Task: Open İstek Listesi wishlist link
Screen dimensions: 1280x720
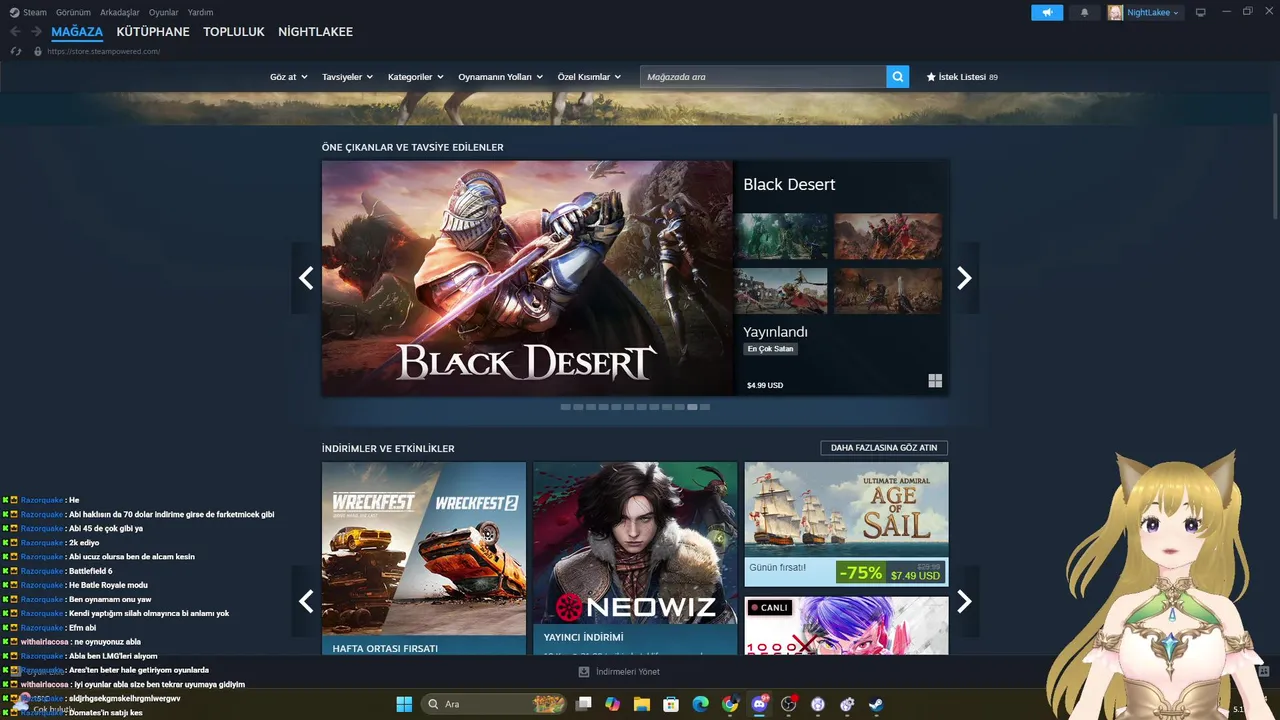Action: 962,77
